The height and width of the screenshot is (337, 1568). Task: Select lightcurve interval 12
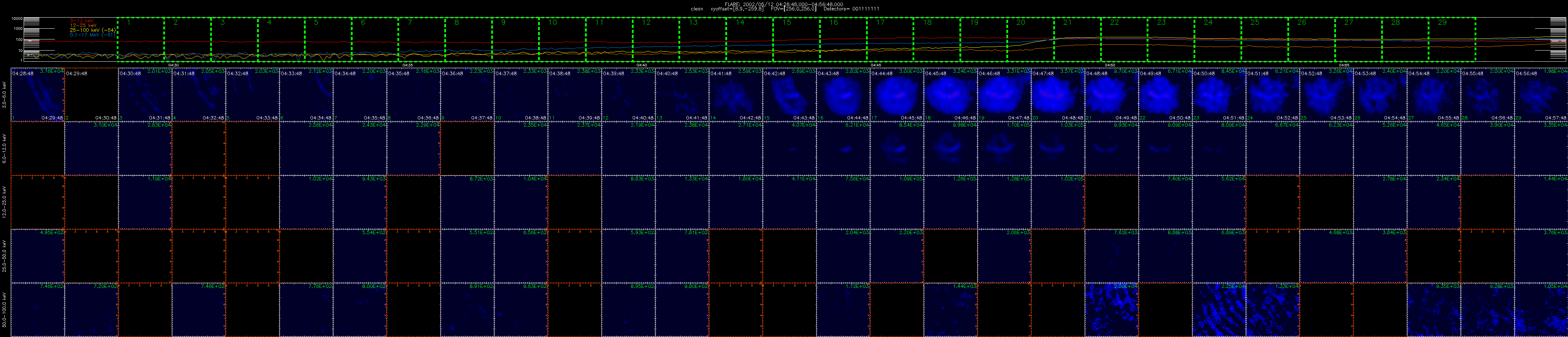point(656,39)
